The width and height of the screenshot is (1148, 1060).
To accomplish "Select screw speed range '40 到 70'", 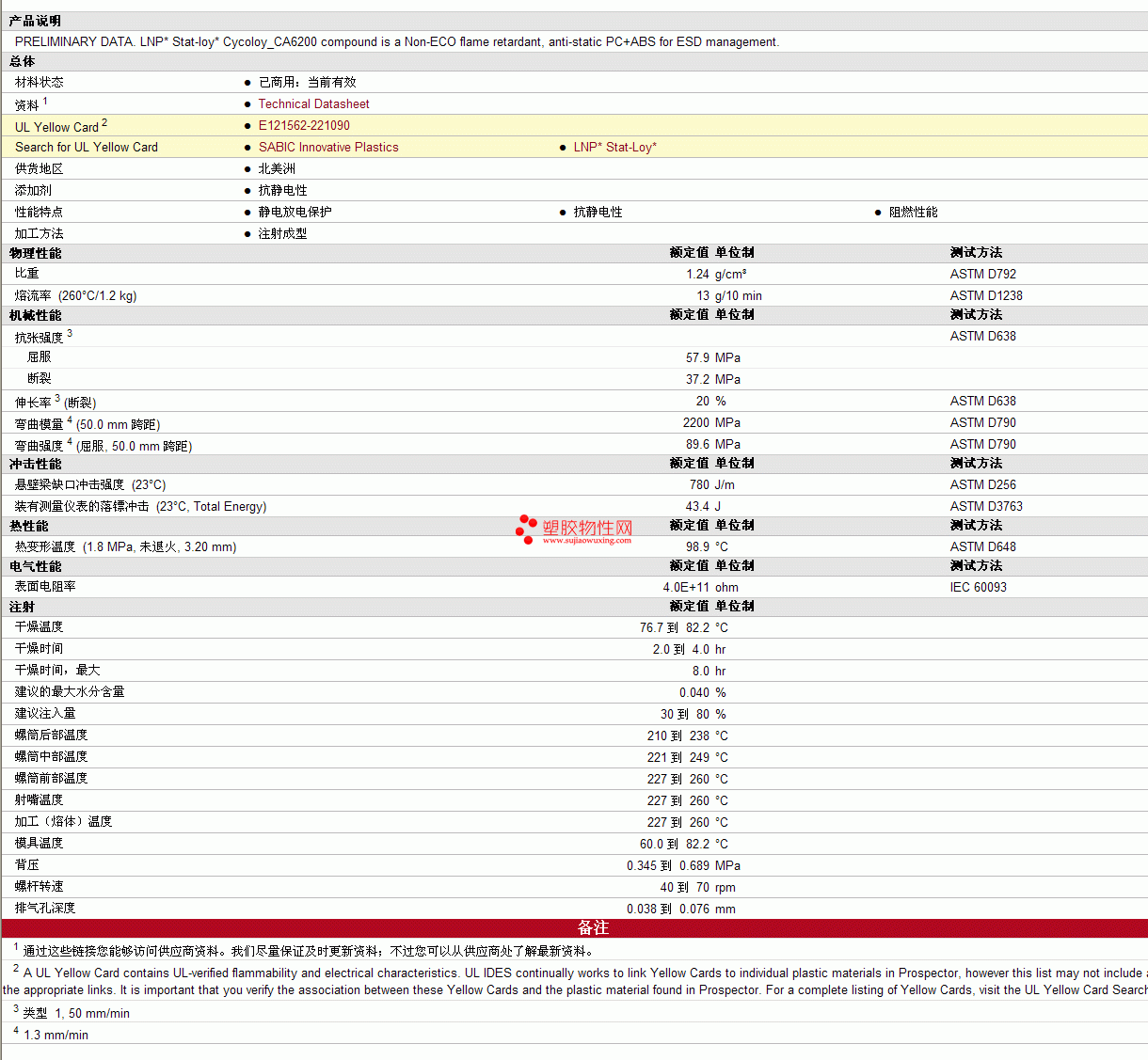I will pos(685,887).
